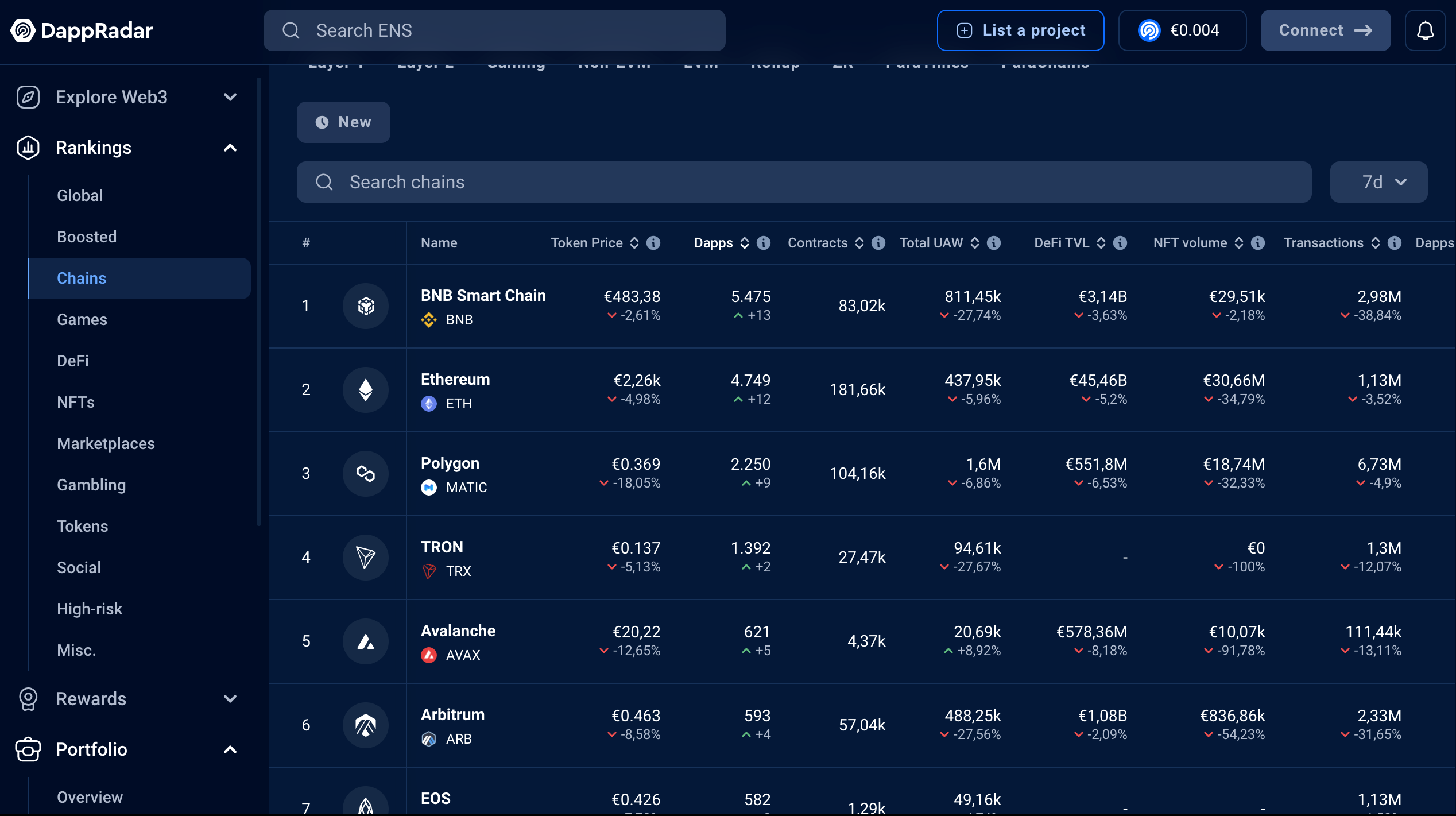Select Games rankings menu item
The width and height of the screenshot is (1456, 816).
140,320
